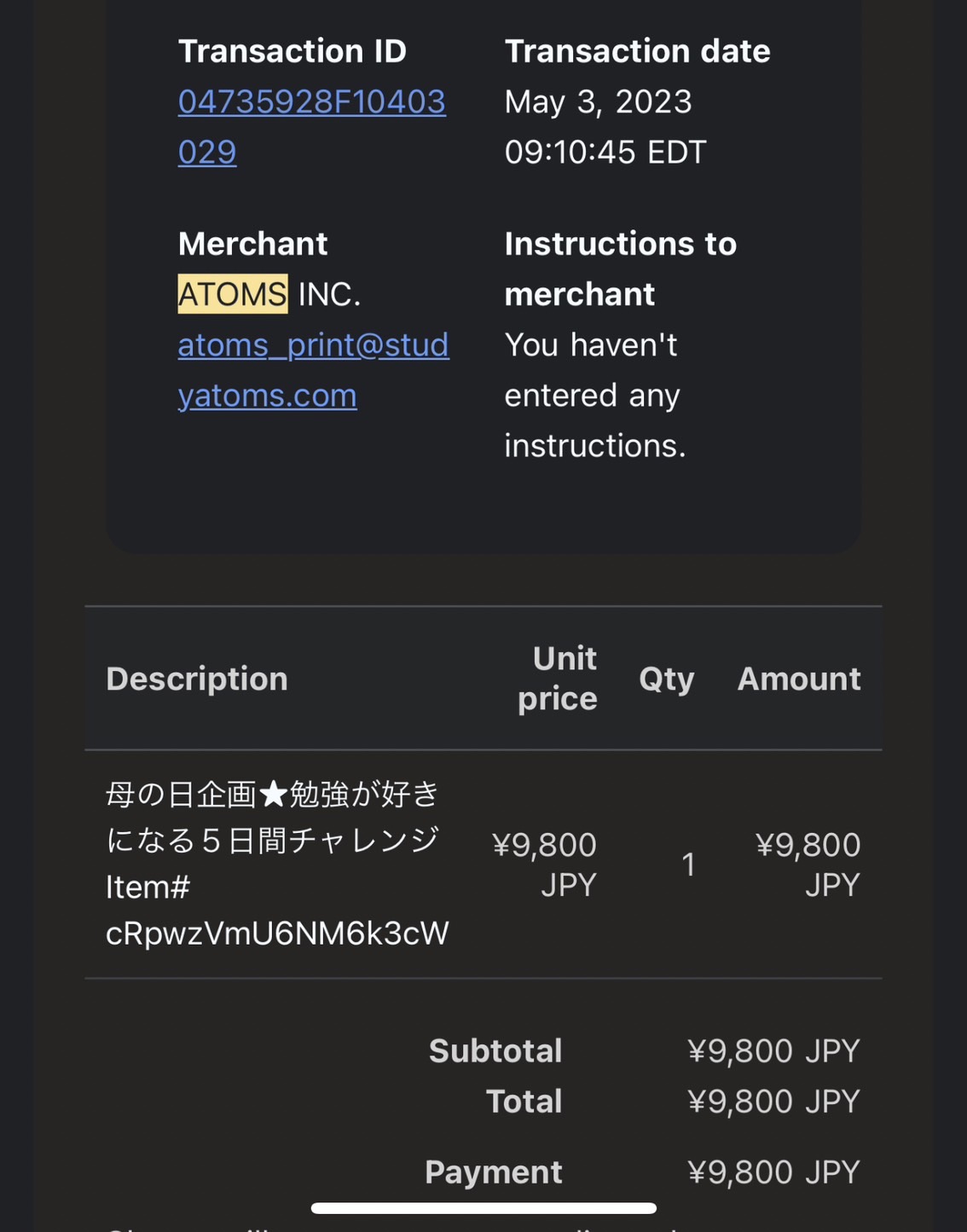Image resolution: width=967 pixels, height=1232 pixels.
Task: Tap the Merchant heading label
Action: pyautogui.click(x=252, y=244)
